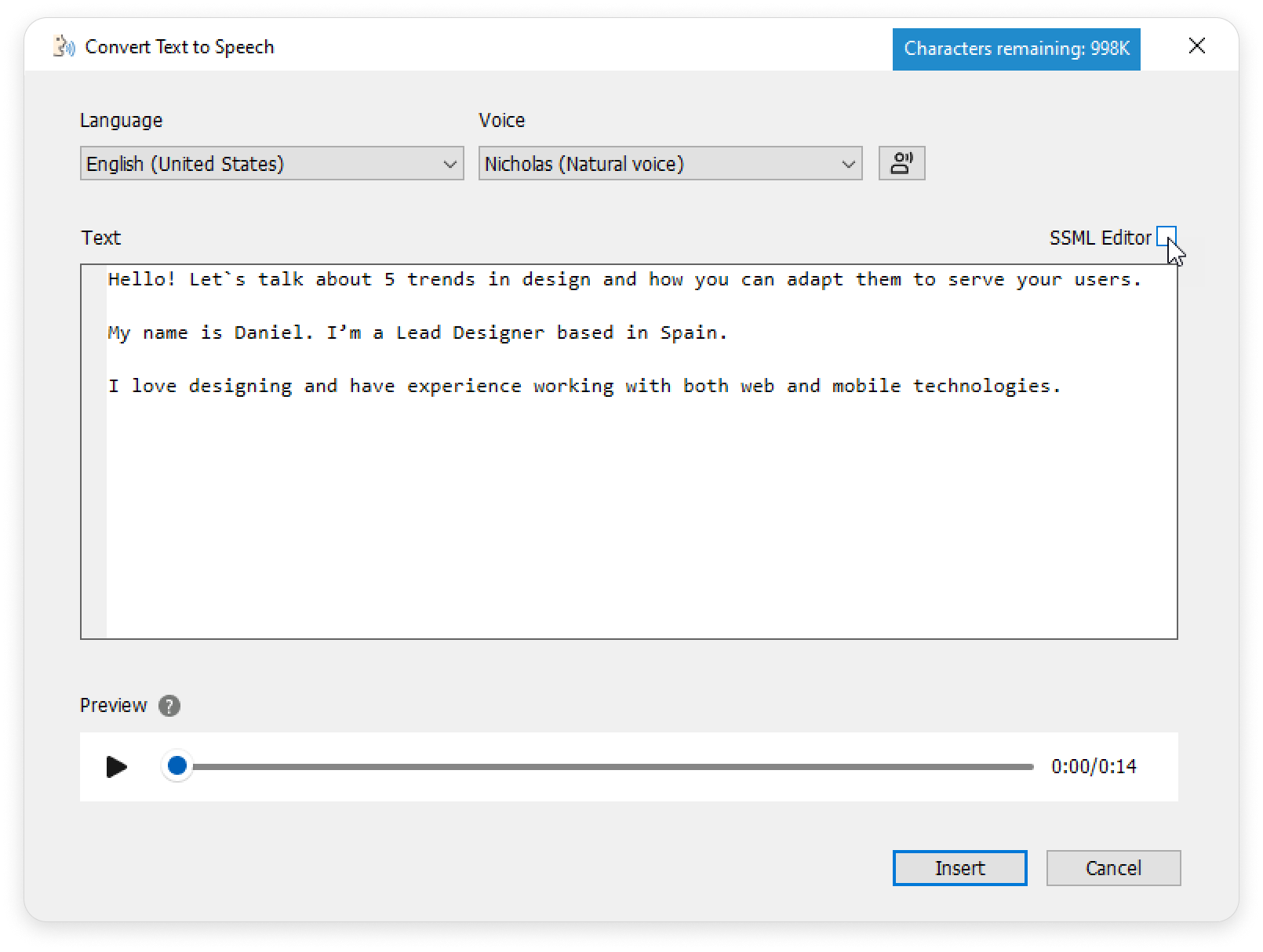Click the line starting 'Hello! Let`s talk'
The height and width of the screenshot is (952, 1263).
click(x=624, y=279)
